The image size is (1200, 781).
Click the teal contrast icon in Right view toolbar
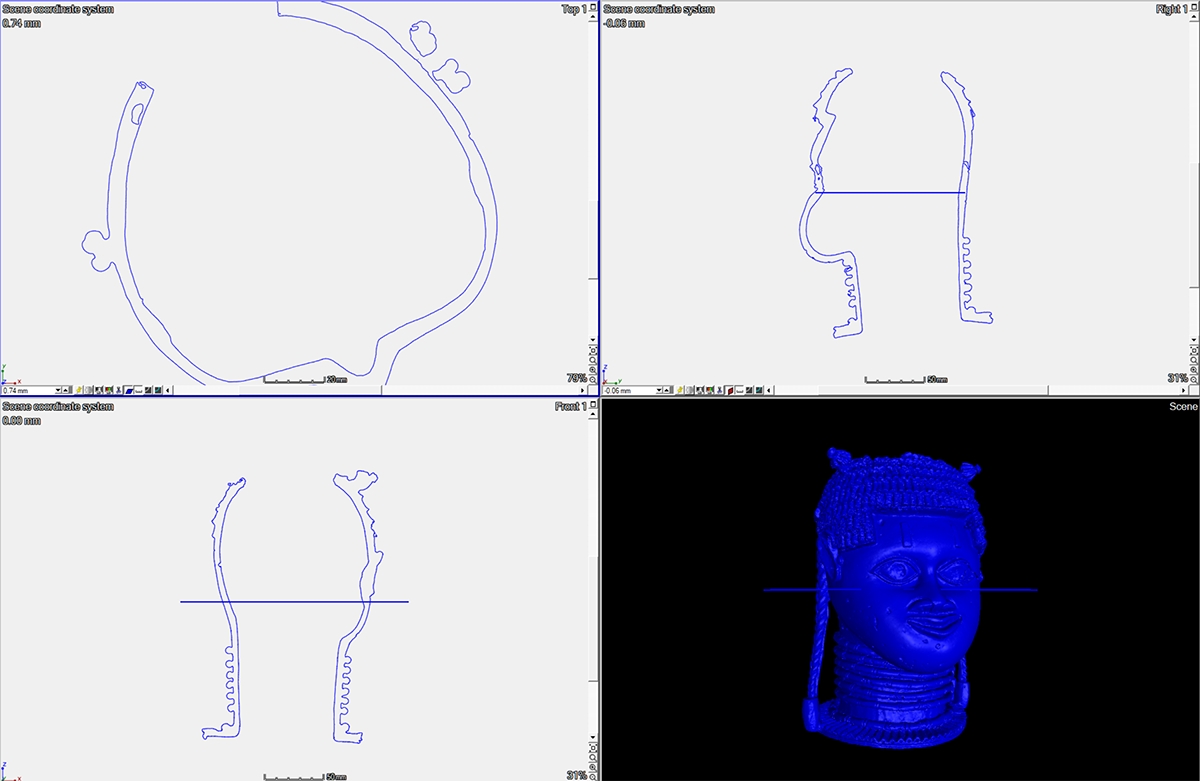[759, 390]
